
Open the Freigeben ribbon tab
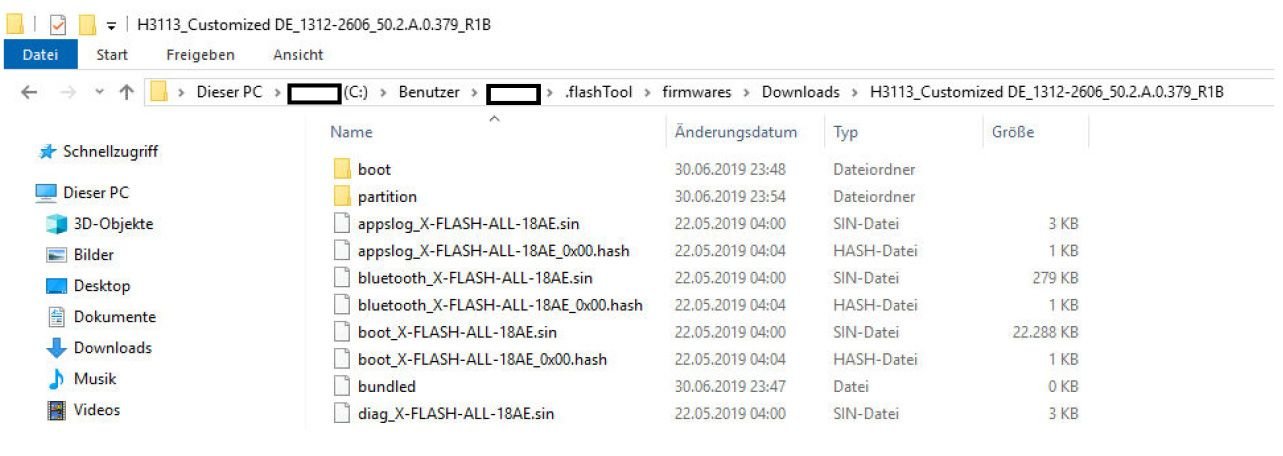coord(200,55)
